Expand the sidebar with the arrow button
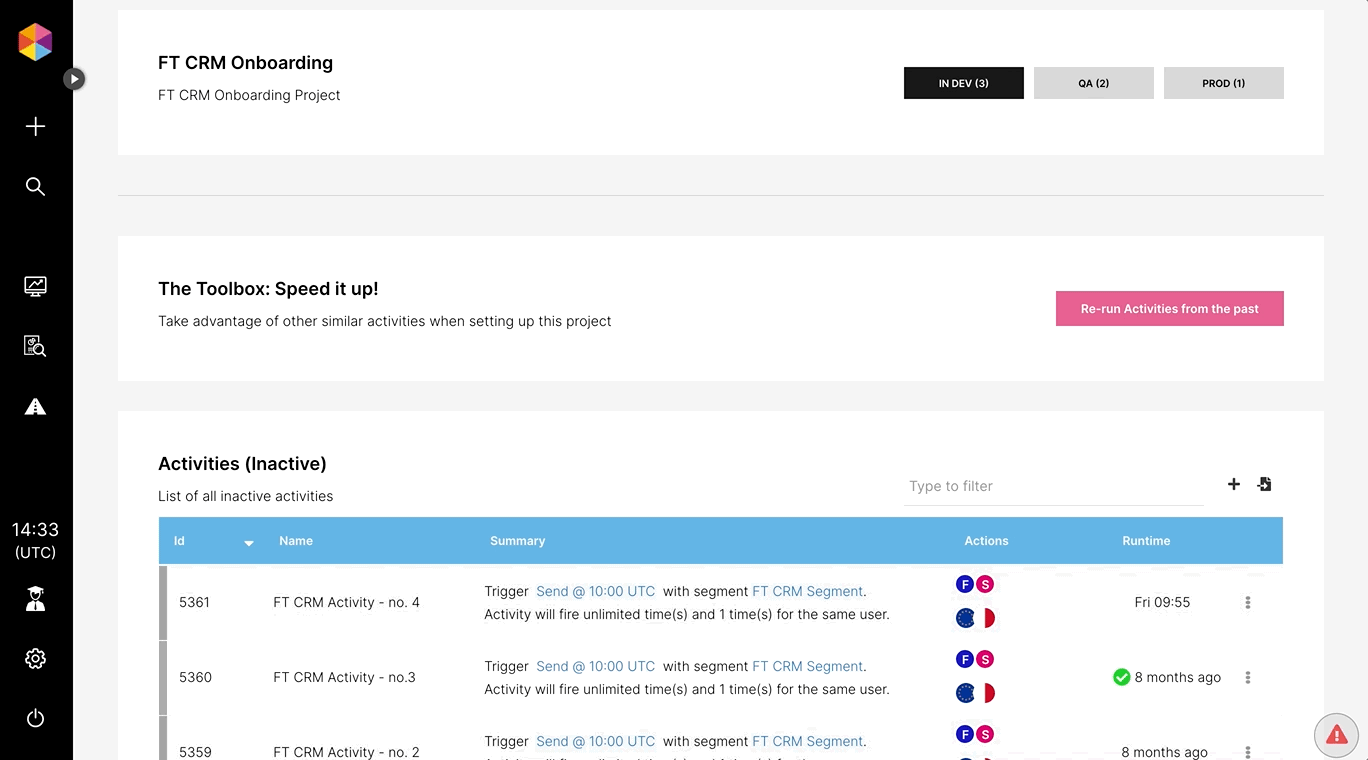 [x=74, y=79]
